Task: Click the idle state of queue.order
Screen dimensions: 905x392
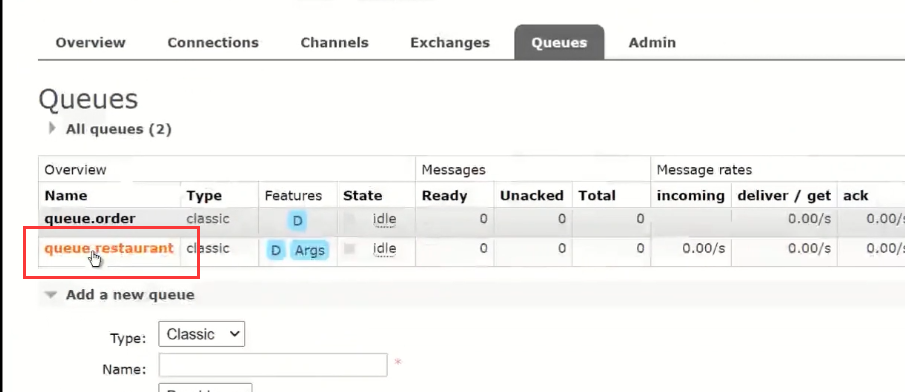Action: pyautogui.click(x=384, y=219)
